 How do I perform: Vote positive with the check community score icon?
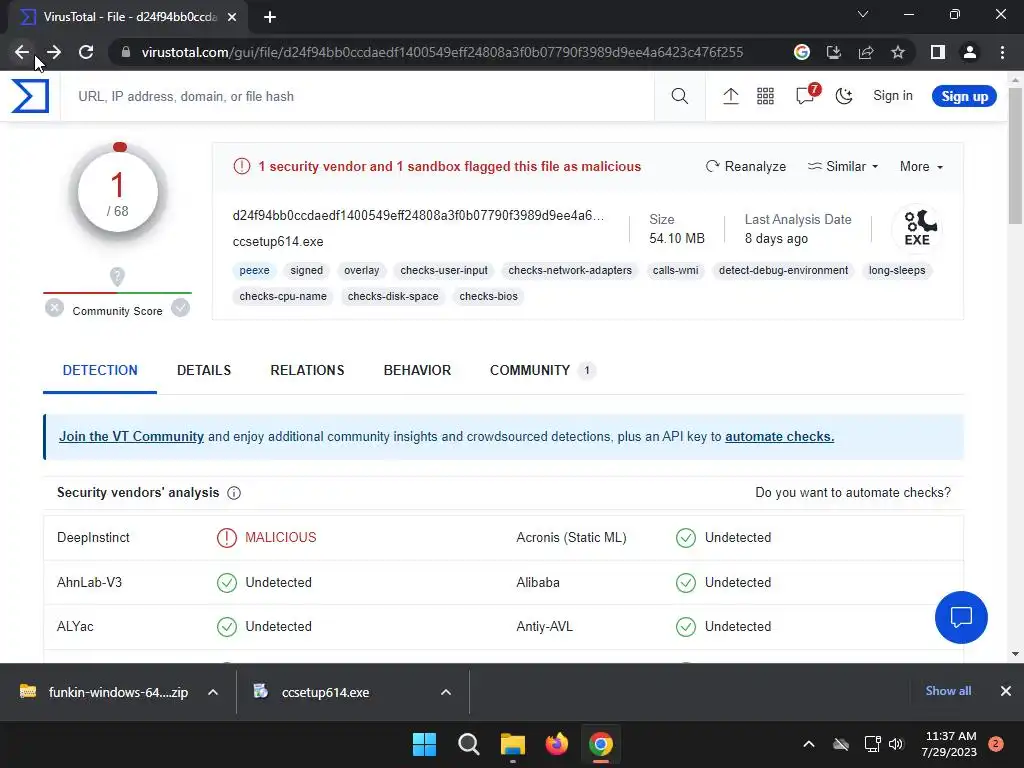(180, 307)
